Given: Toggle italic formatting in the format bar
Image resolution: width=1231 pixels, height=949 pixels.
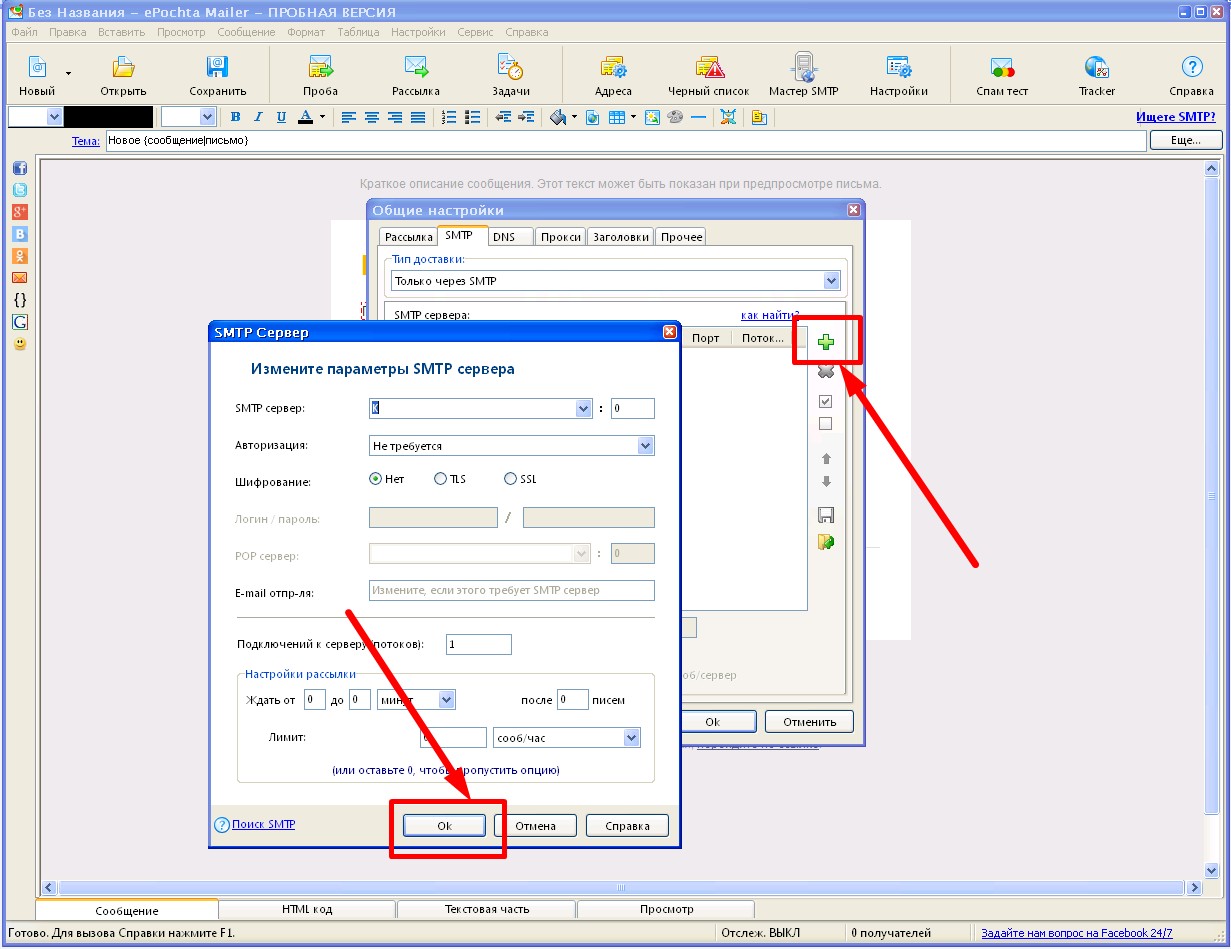Looking at the screenshot, I should point(258,117).
